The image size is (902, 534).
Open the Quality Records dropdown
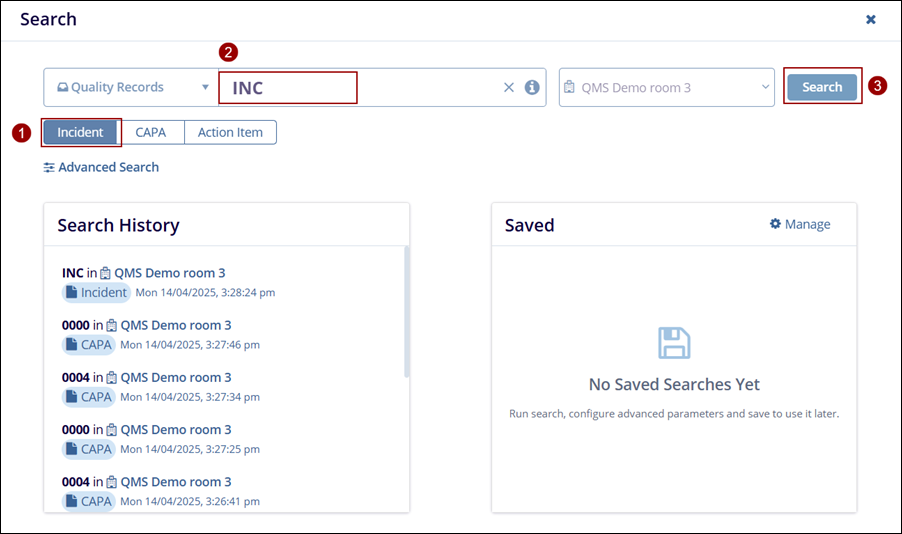pos(130,88)
